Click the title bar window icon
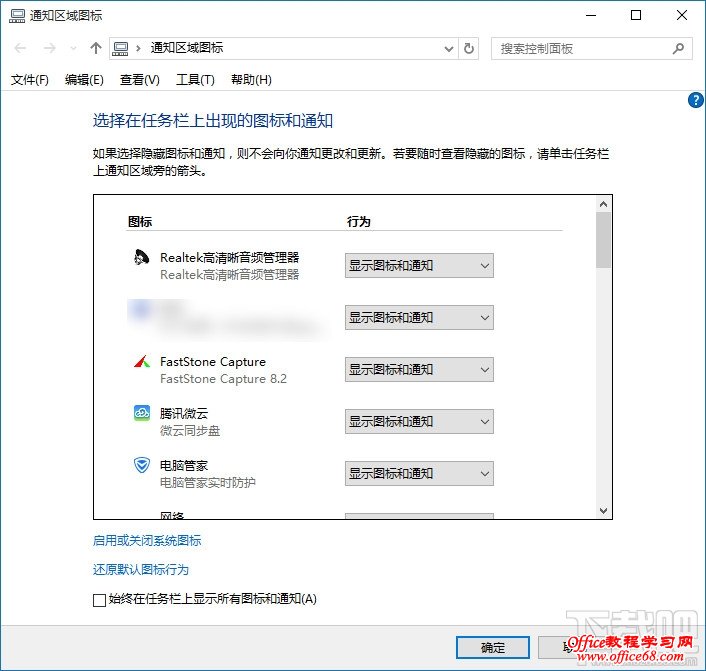 click(17, 16)
